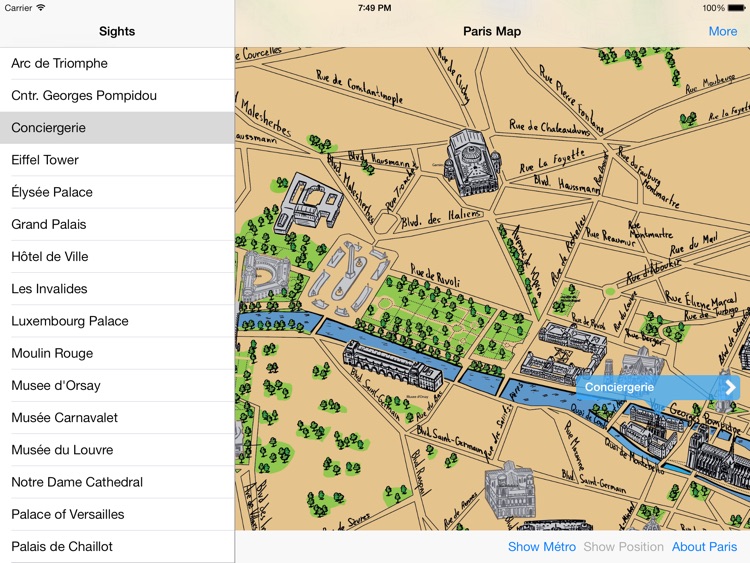Screen dimensions: 750x563
Task: Choose Musée du Louvre from the list
Action: click(117, 450)
